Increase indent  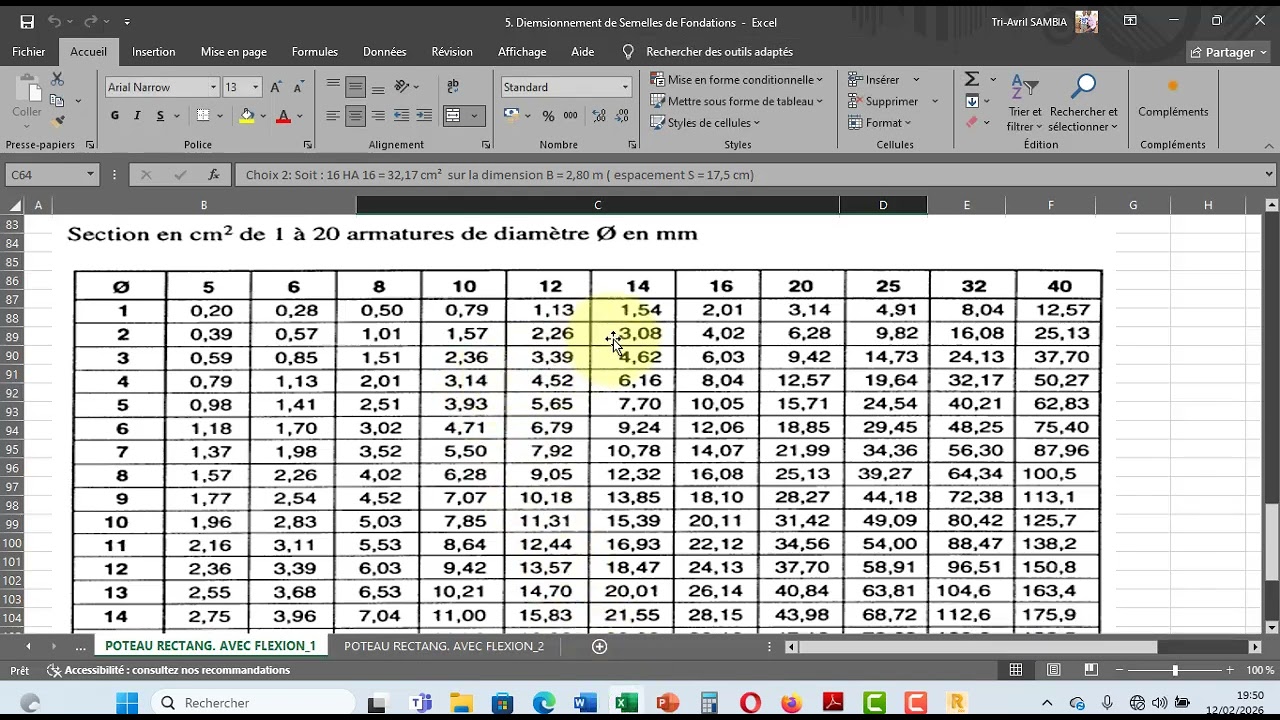[423, 116]
